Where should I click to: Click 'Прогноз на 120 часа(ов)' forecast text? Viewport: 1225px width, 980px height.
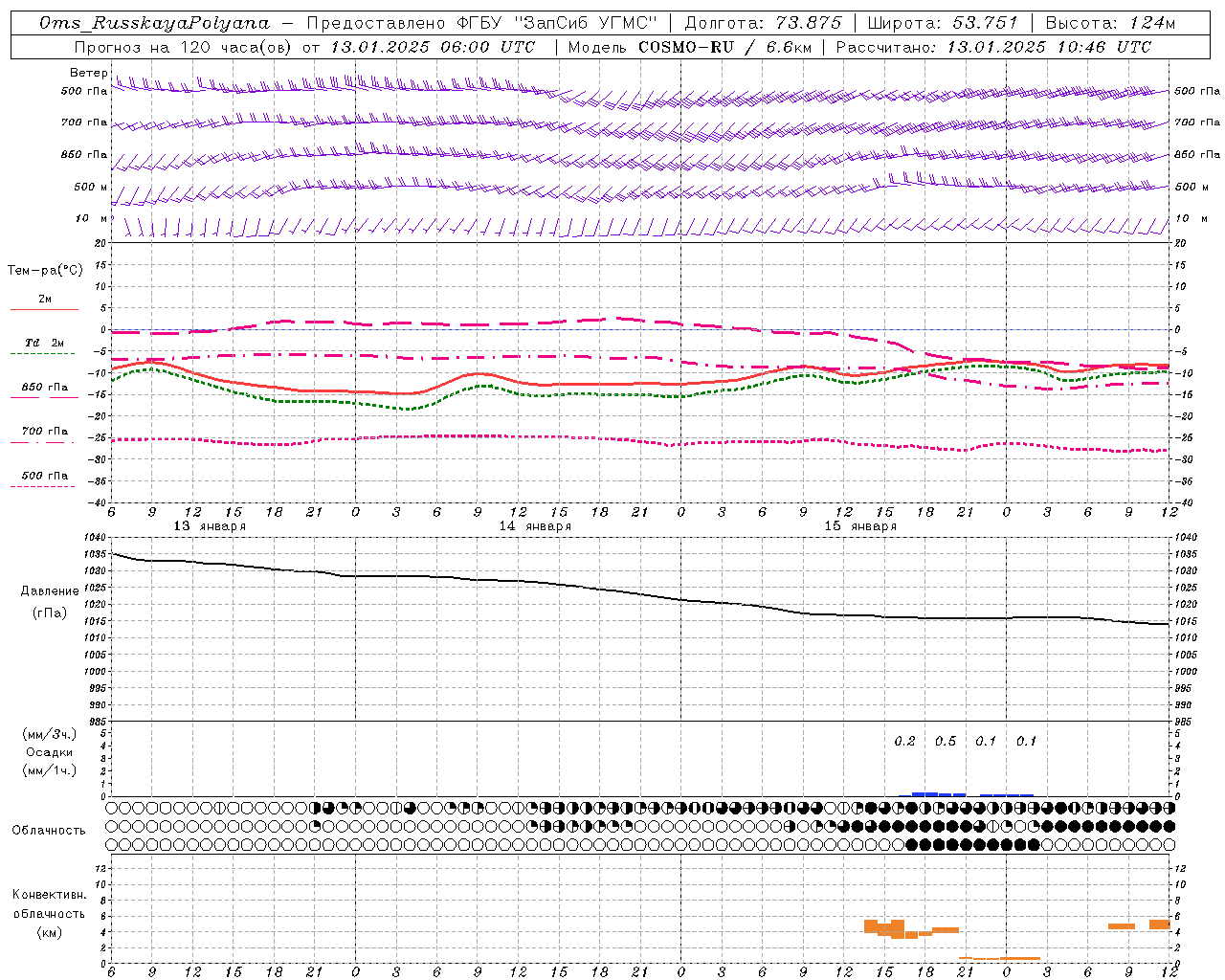[x=184, y=47]
